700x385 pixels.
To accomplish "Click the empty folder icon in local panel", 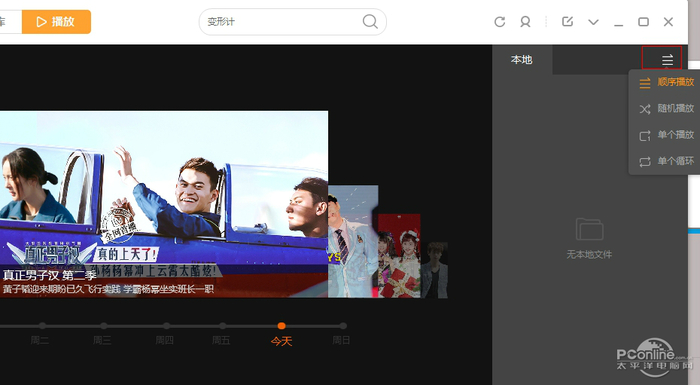I will (x=589, y=229).
